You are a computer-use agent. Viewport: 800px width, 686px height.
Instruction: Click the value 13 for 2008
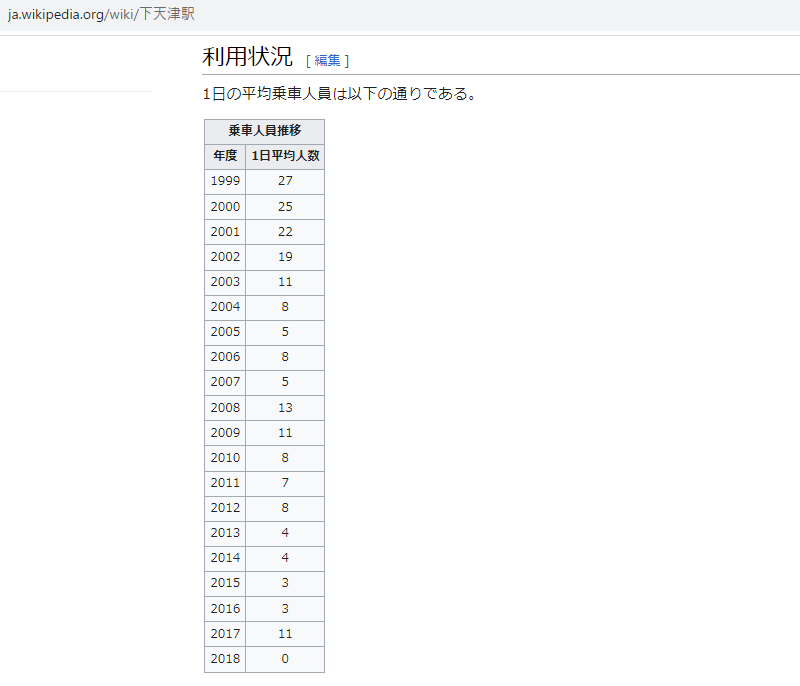coord(285,407)
